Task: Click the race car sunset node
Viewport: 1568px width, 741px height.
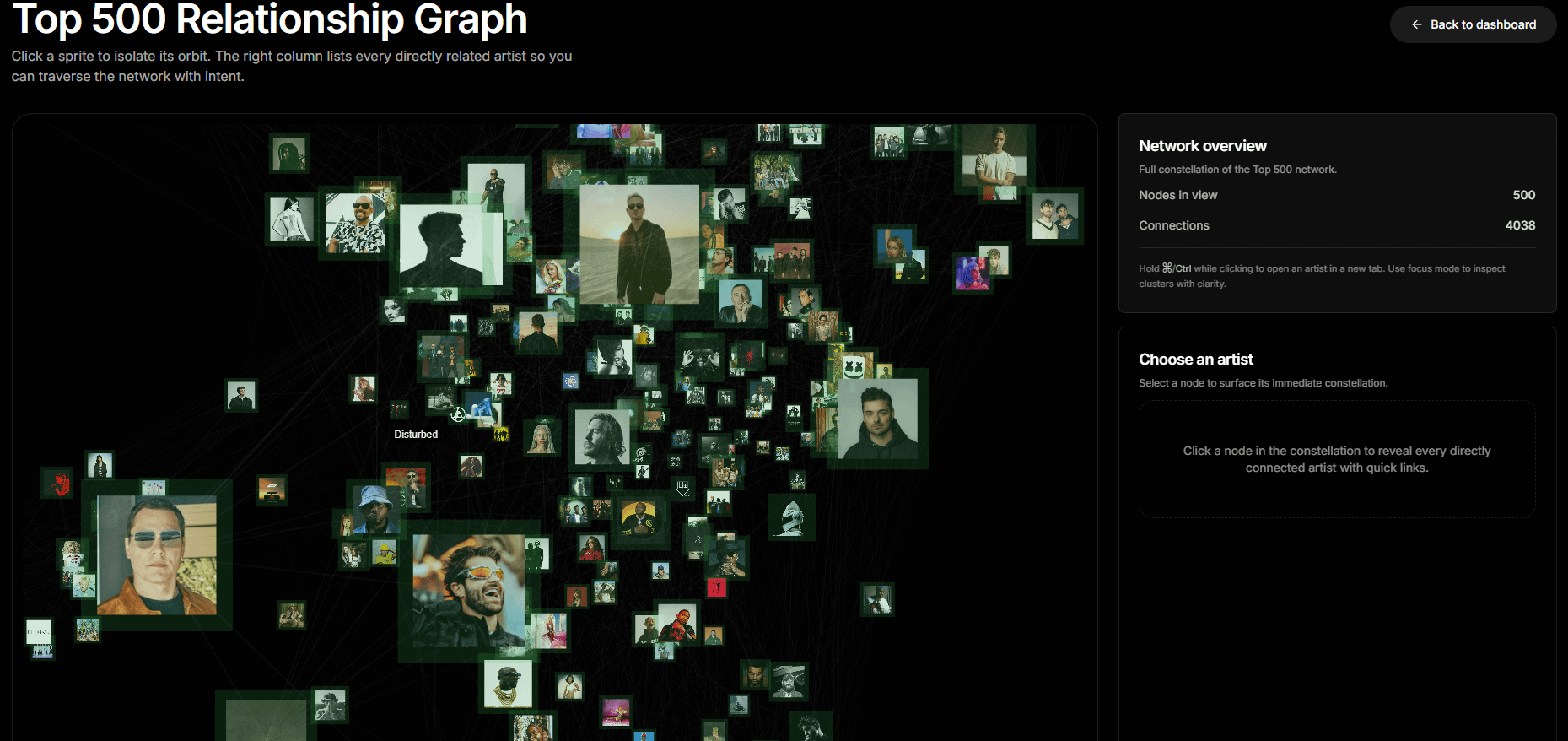Action: point(272,489)
